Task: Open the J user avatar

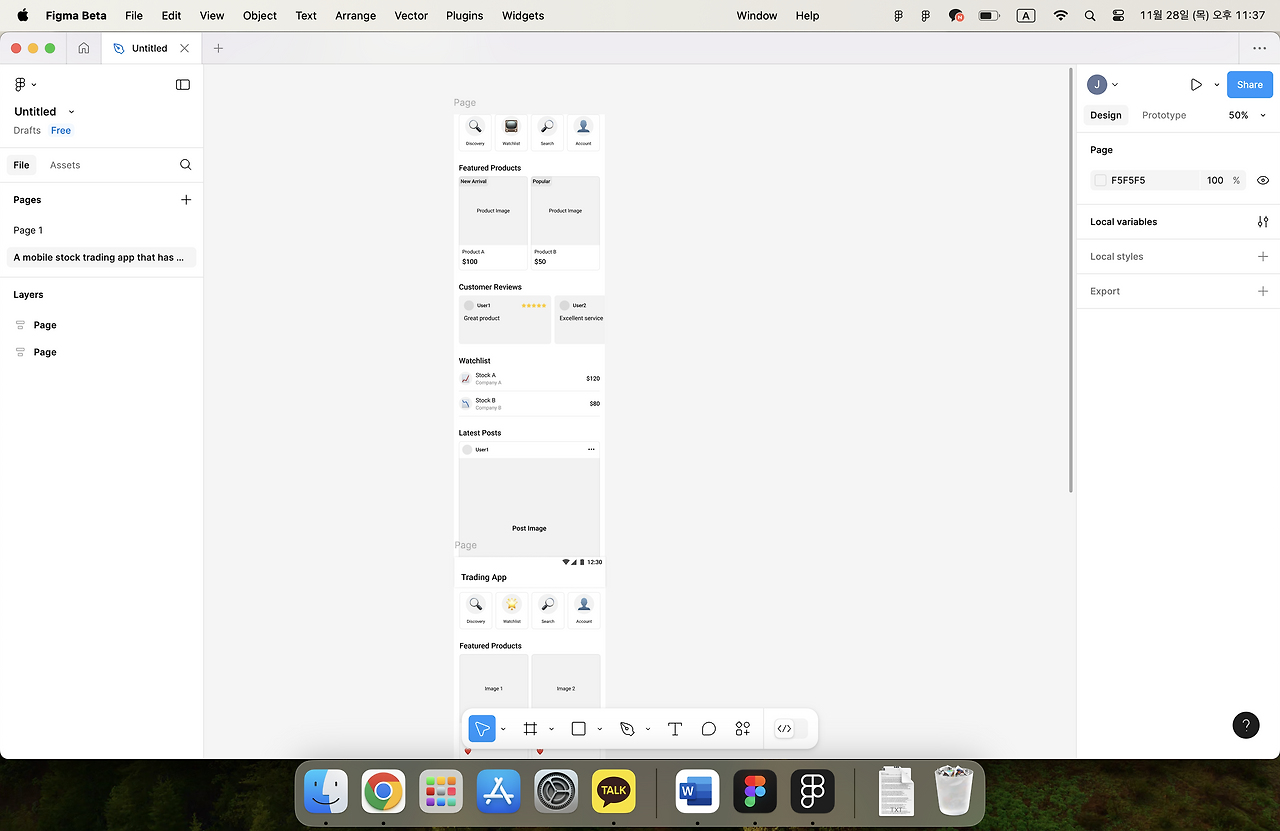Action: click(x=1097, y=85)
